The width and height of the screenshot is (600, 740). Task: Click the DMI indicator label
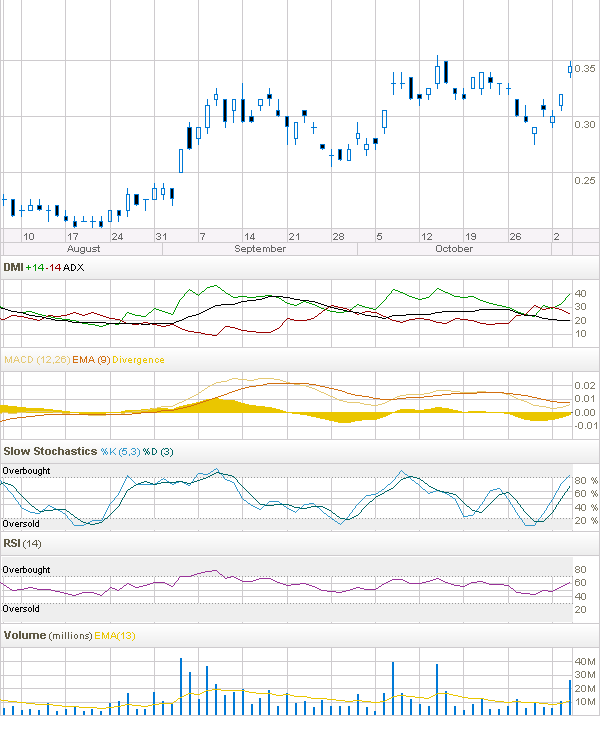13,267
